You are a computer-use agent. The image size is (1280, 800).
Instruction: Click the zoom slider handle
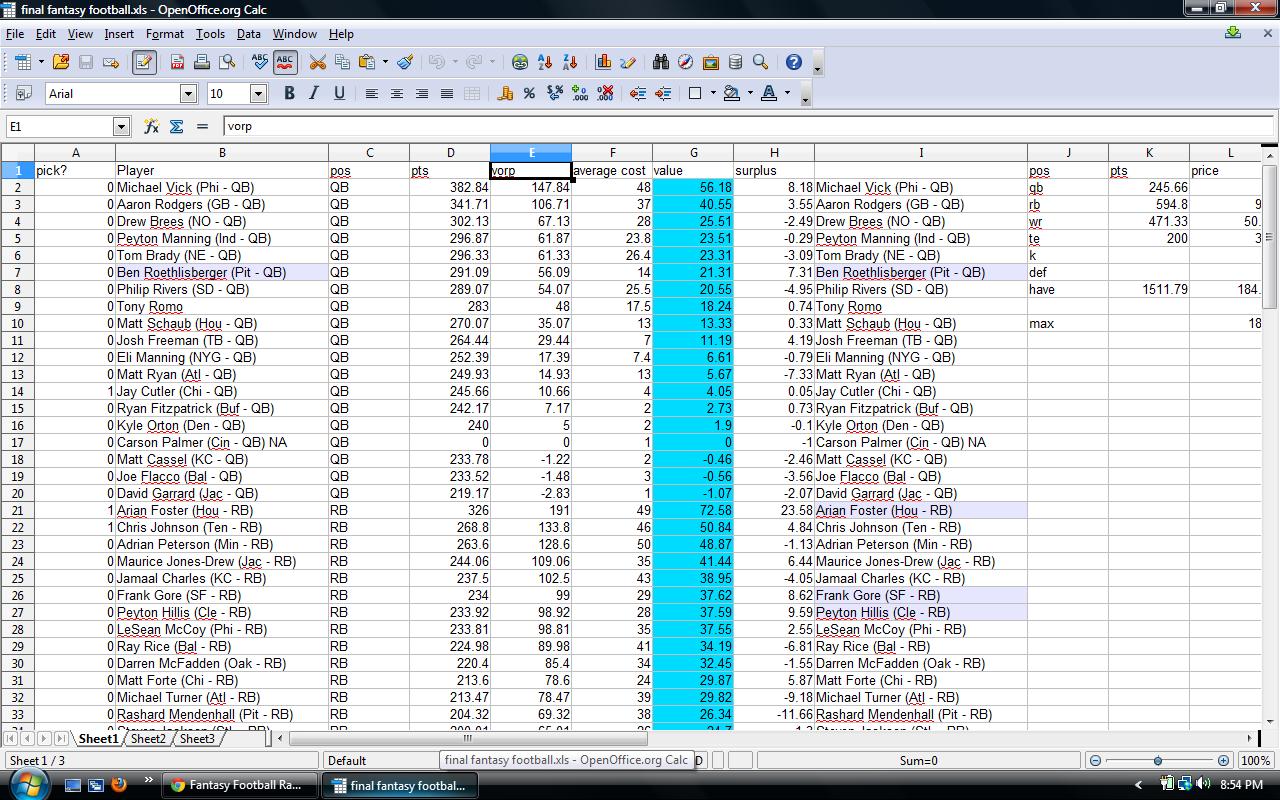(x=1158, y=761)
